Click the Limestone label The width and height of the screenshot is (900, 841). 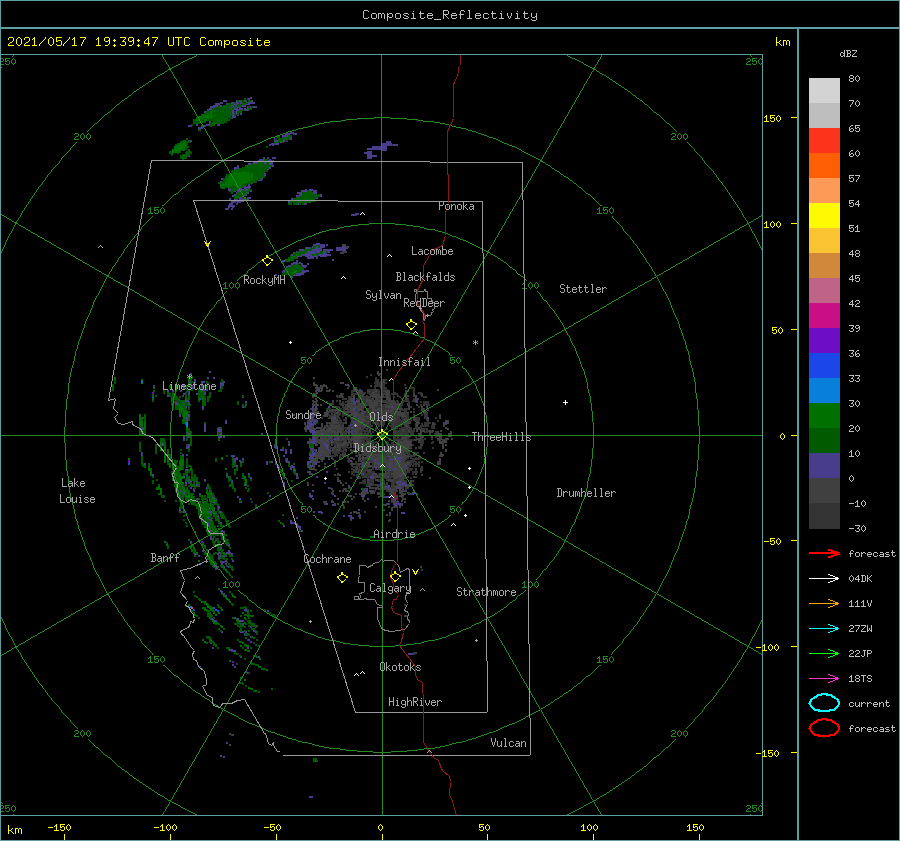point(189,386)
